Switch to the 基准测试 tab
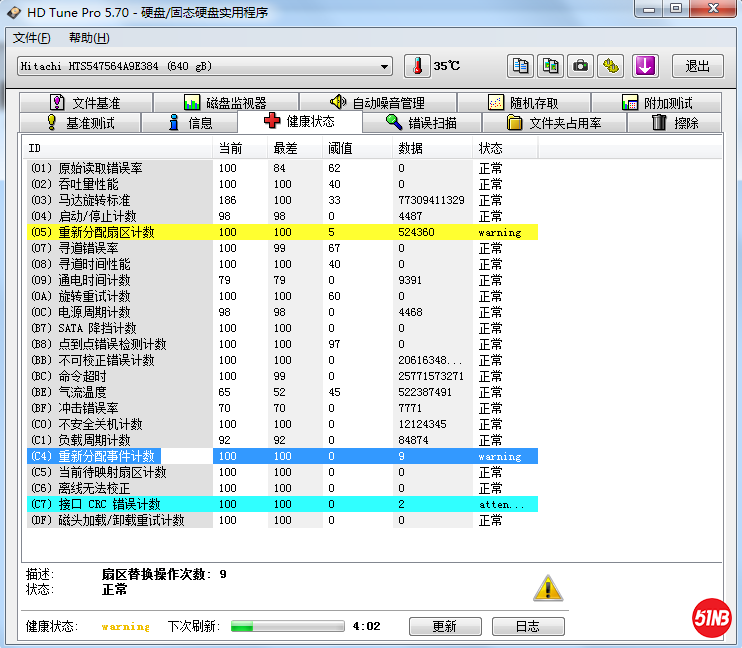Viewport: 742px width, 648px height. (80, 123)
